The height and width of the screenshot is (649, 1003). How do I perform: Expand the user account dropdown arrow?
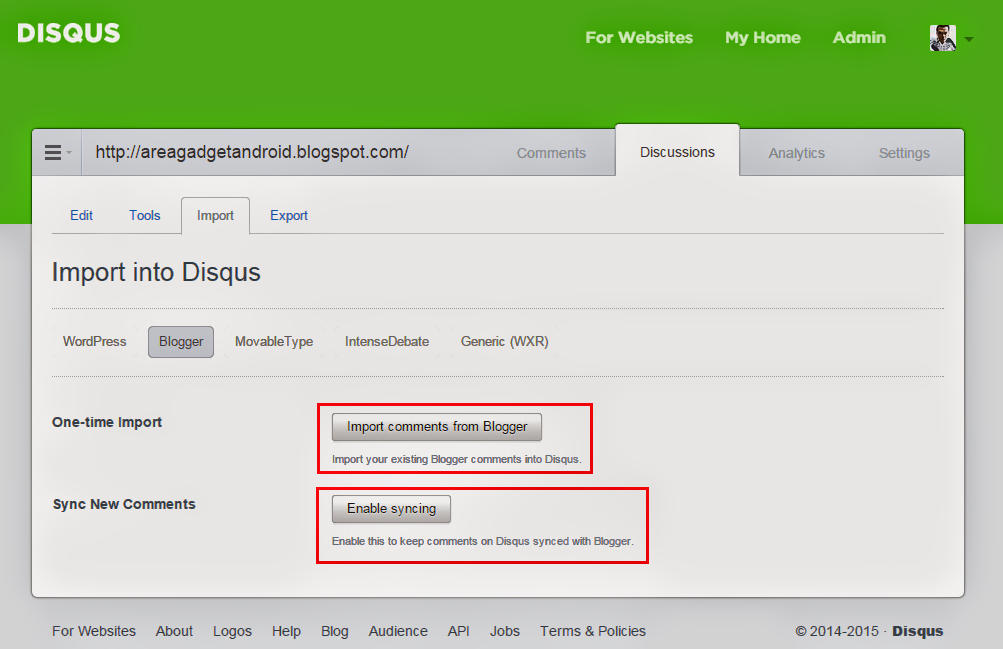(968, 39)
